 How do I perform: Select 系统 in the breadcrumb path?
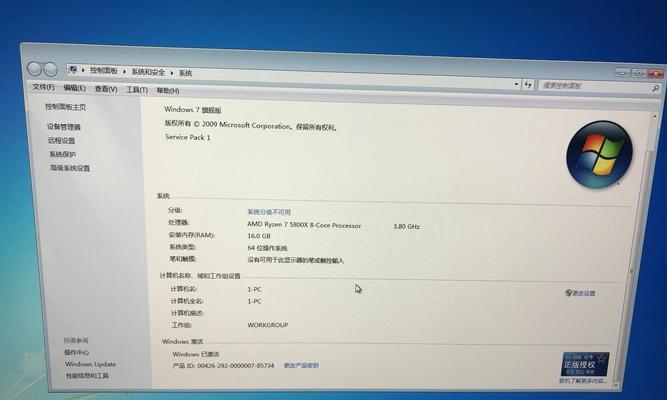(185, 73)
